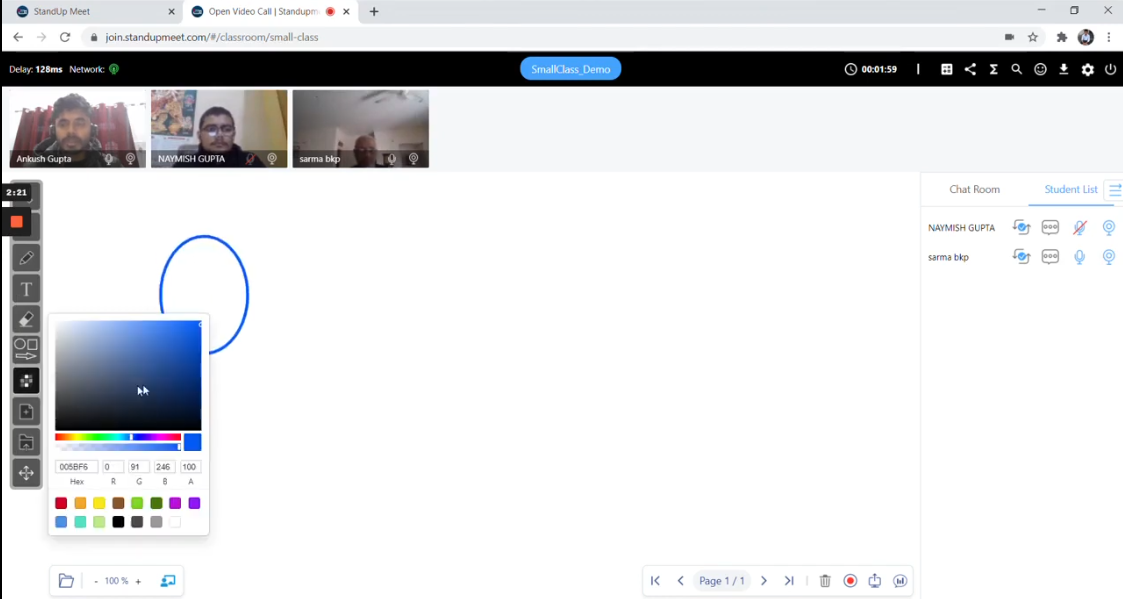Image resolution: width=1123 pixels, height=599 pixels.
Task: Select the eraser tool
Action: coord(26,319)
